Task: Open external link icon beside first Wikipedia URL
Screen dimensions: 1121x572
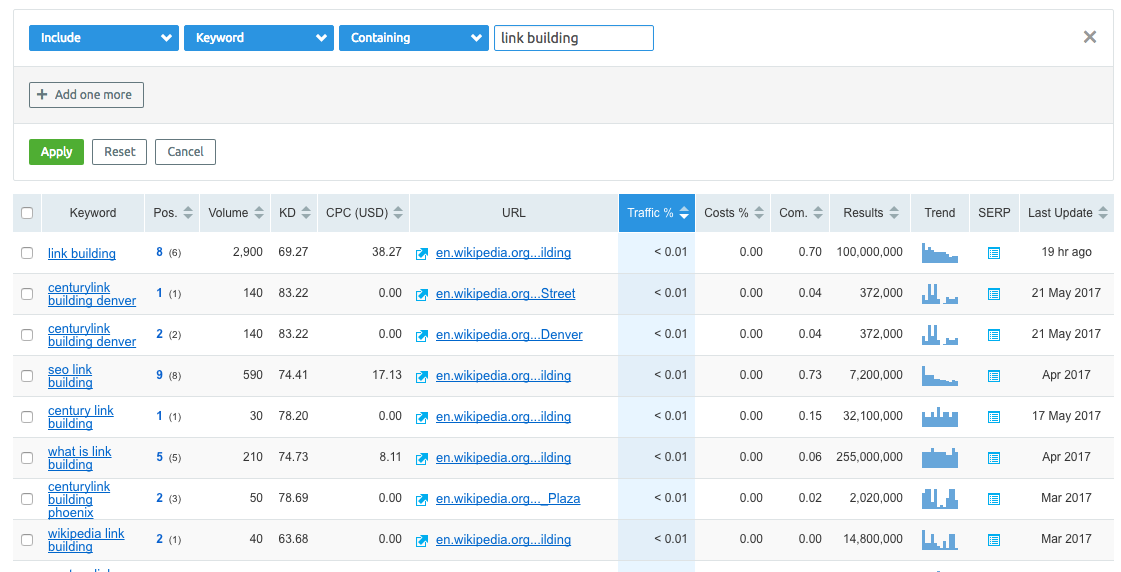Action: coord(422,254)
